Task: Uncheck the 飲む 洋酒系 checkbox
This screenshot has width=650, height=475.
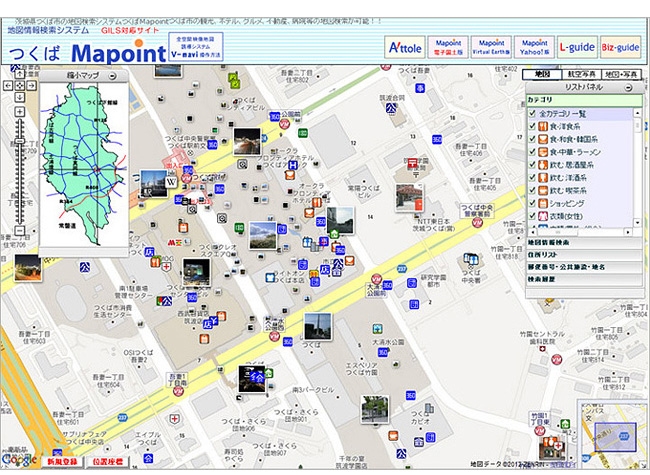Action: [x=532, y=177]
